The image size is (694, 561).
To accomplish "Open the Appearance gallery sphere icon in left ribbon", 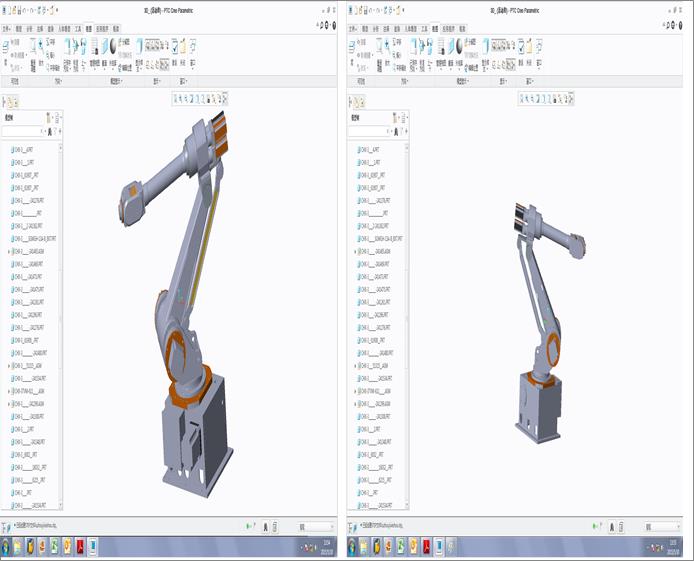I will tap(113, 45).
